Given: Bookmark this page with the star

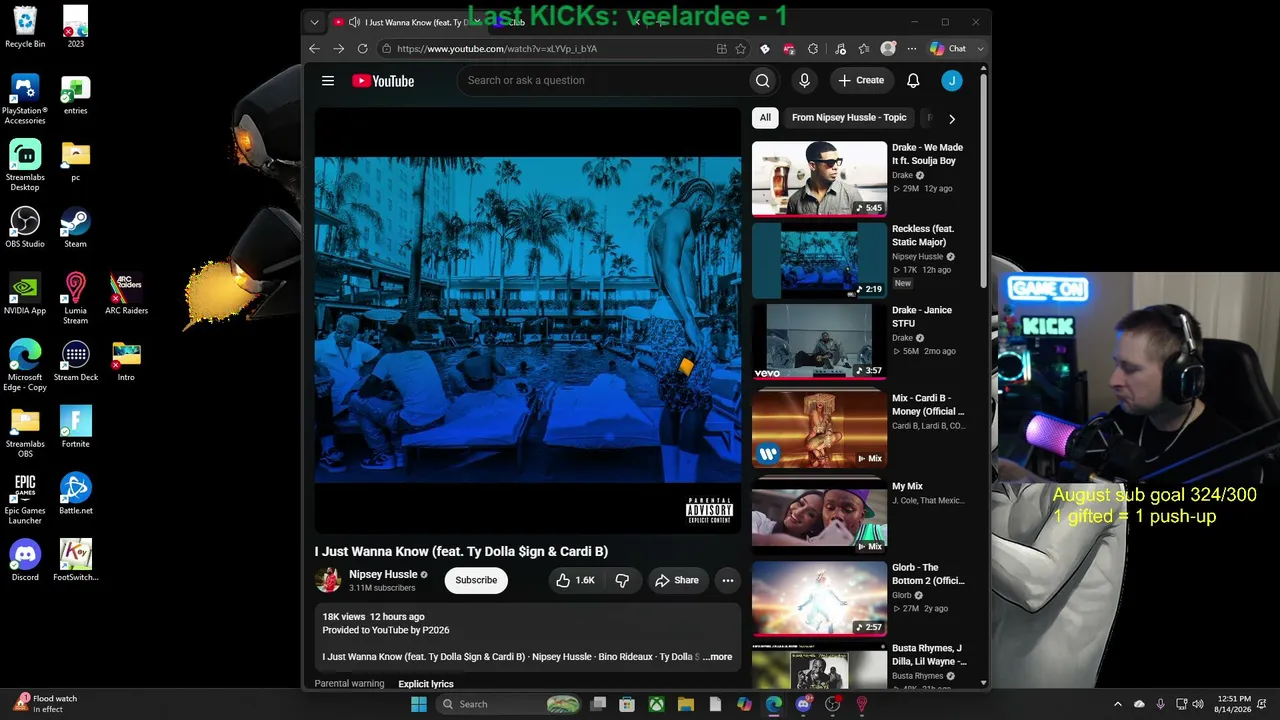Looking at the screenshot, I should 741,48.
